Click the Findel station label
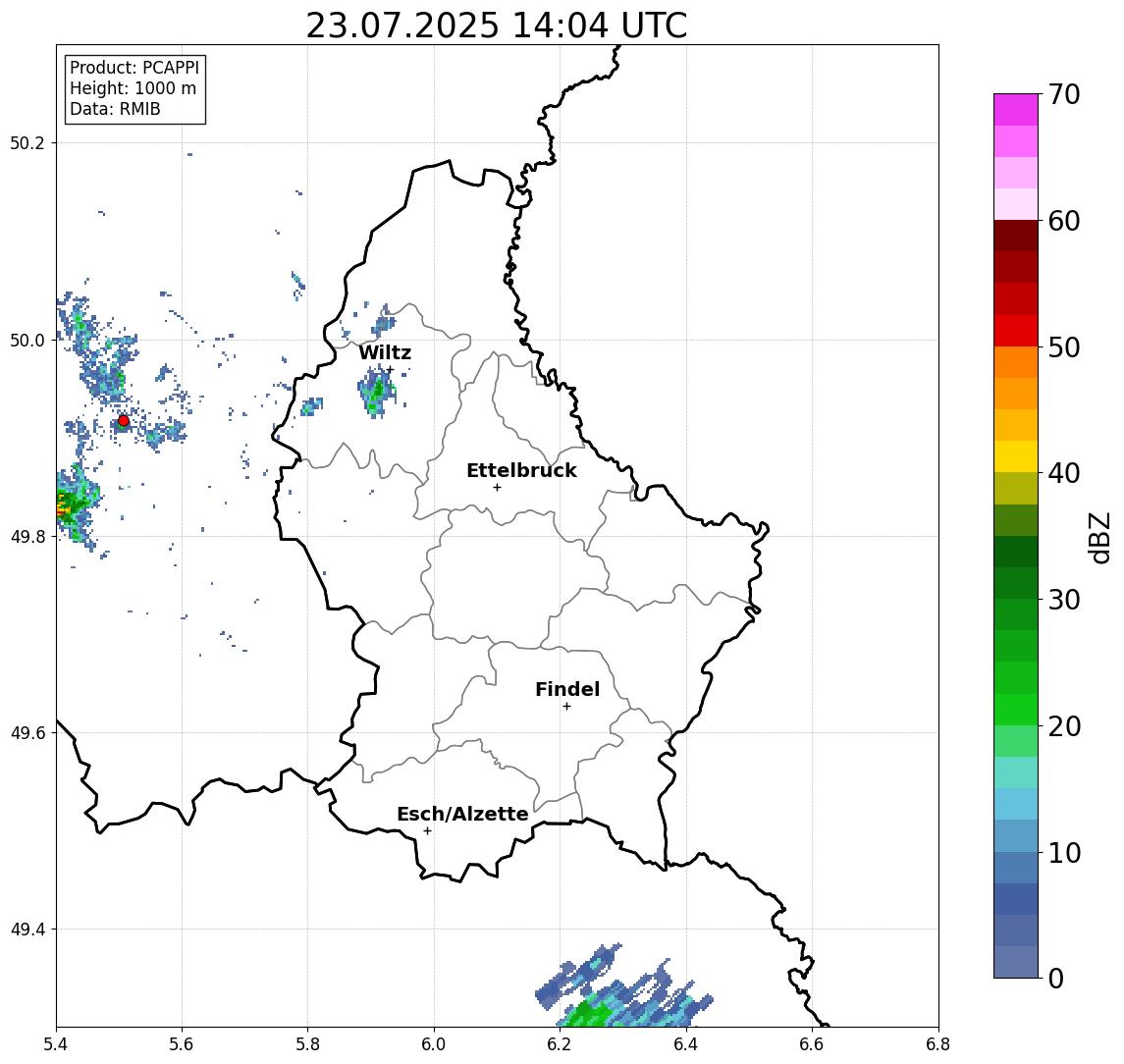Screen dimensions: 1124x1064 567,689
